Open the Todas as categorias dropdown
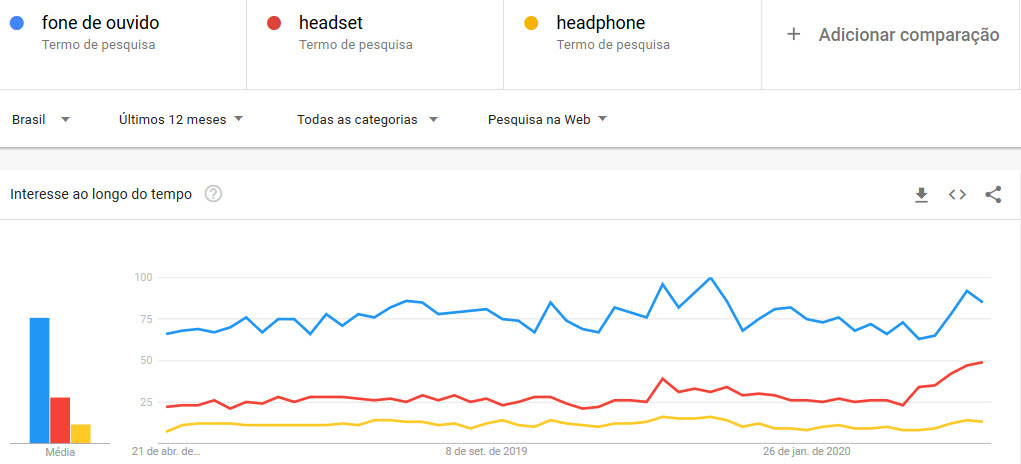1021x464 pixels. [x=367, y=120]
